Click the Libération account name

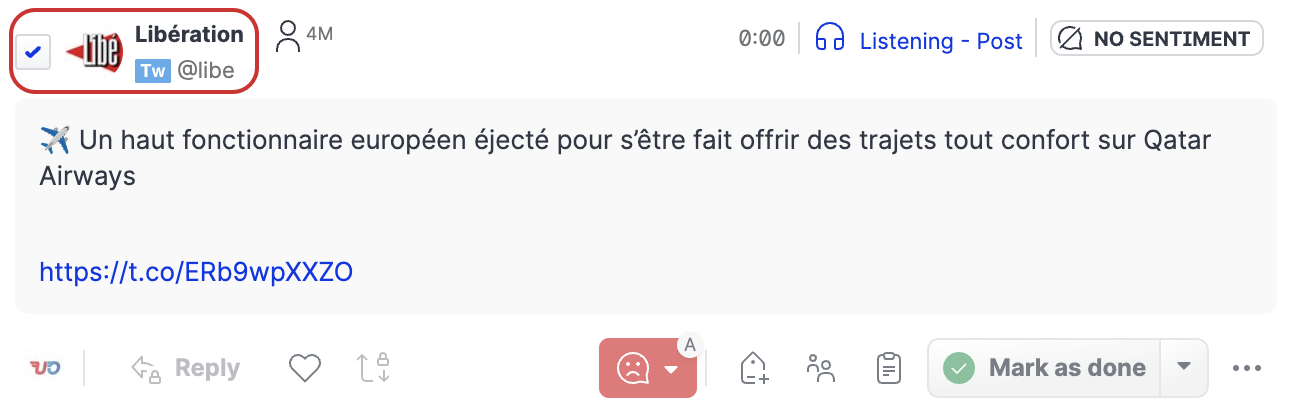(x=189, y=34)
